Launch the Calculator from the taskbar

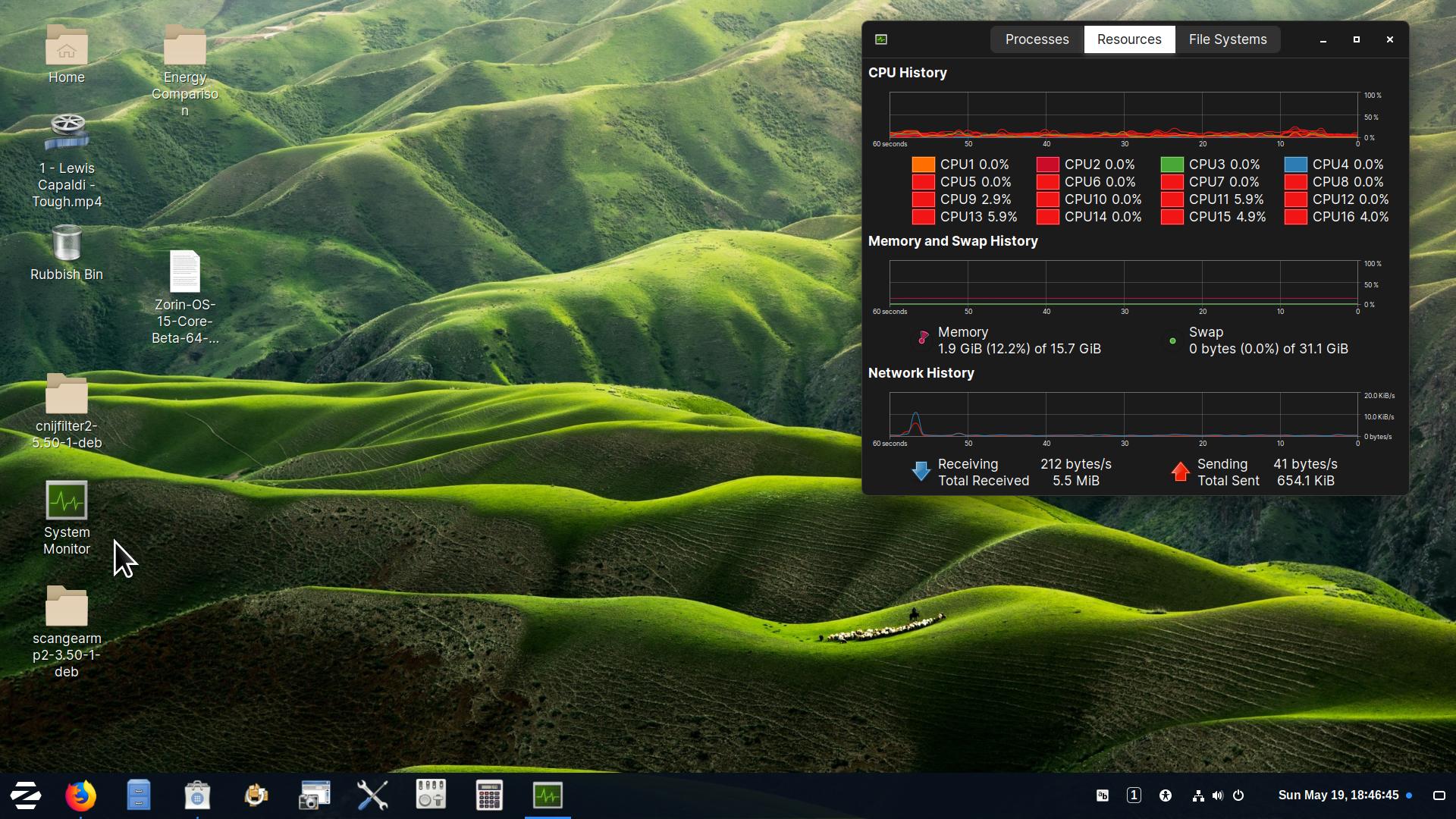[489, 795]
